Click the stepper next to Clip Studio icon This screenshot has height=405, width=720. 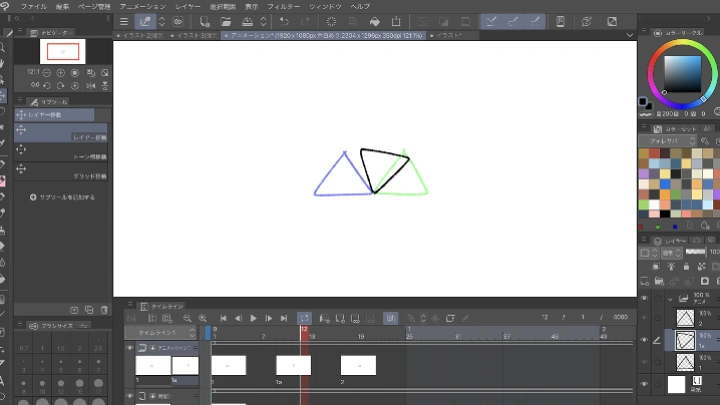point(162,22)
